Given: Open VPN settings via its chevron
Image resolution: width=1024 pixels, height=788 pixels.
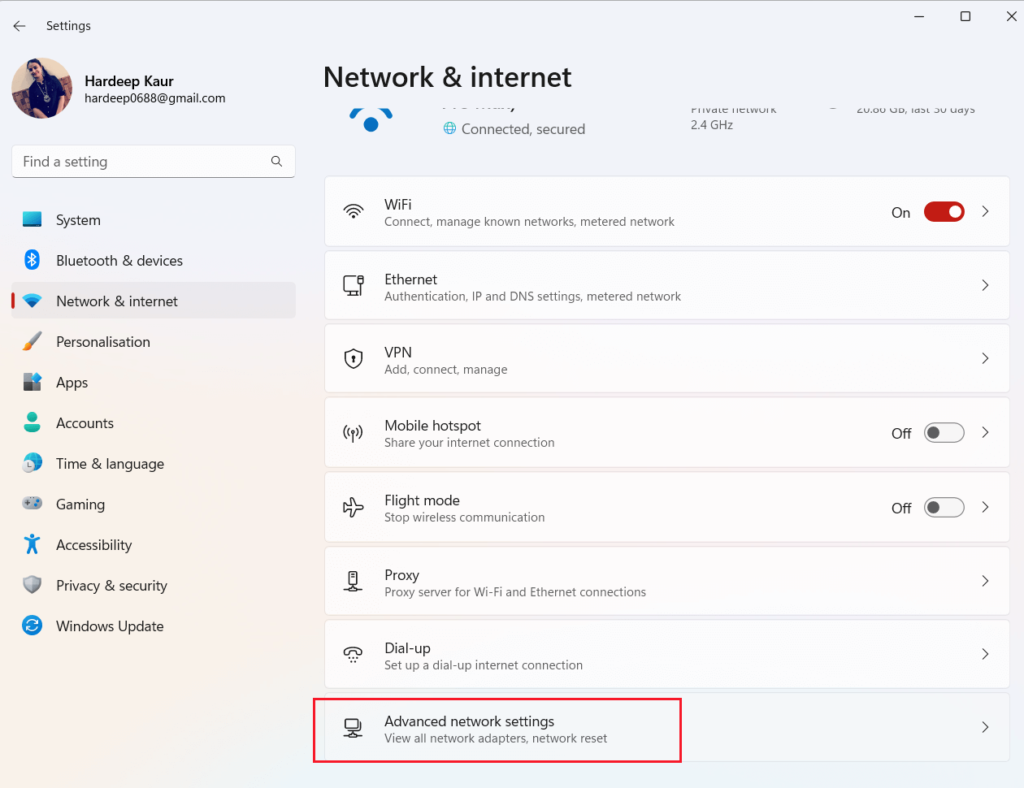Looking at the screenshot, I should (985, 359).
